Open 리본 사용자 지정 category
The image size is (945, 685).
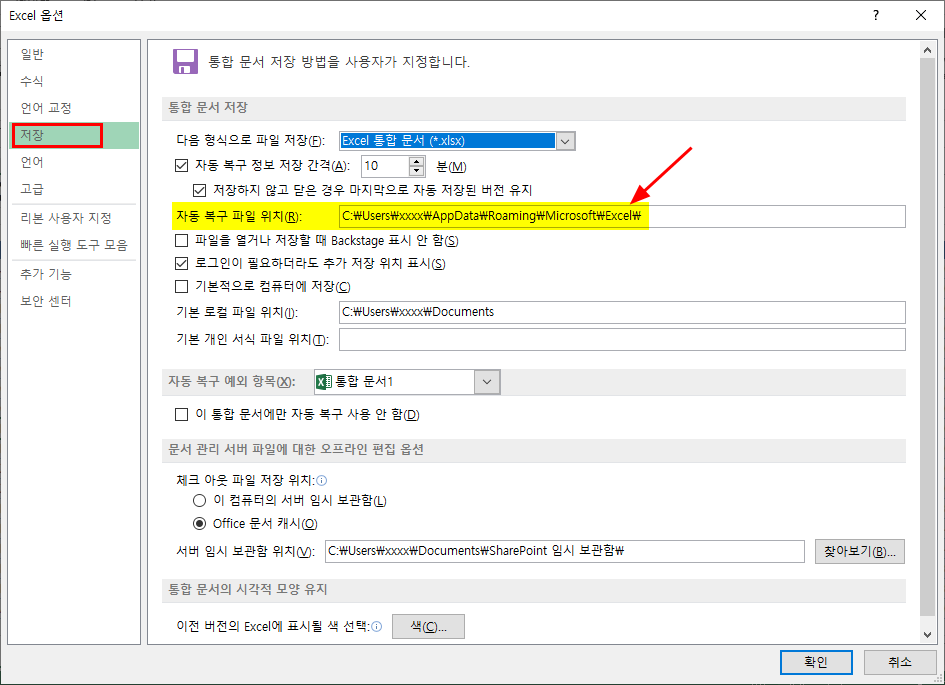pos(74,218)
